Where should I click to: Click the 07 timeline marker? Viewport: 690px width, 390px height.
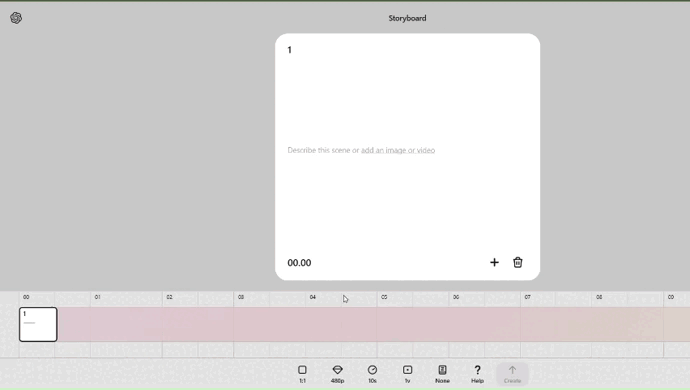pyautogui.click(x=527, y=297)
